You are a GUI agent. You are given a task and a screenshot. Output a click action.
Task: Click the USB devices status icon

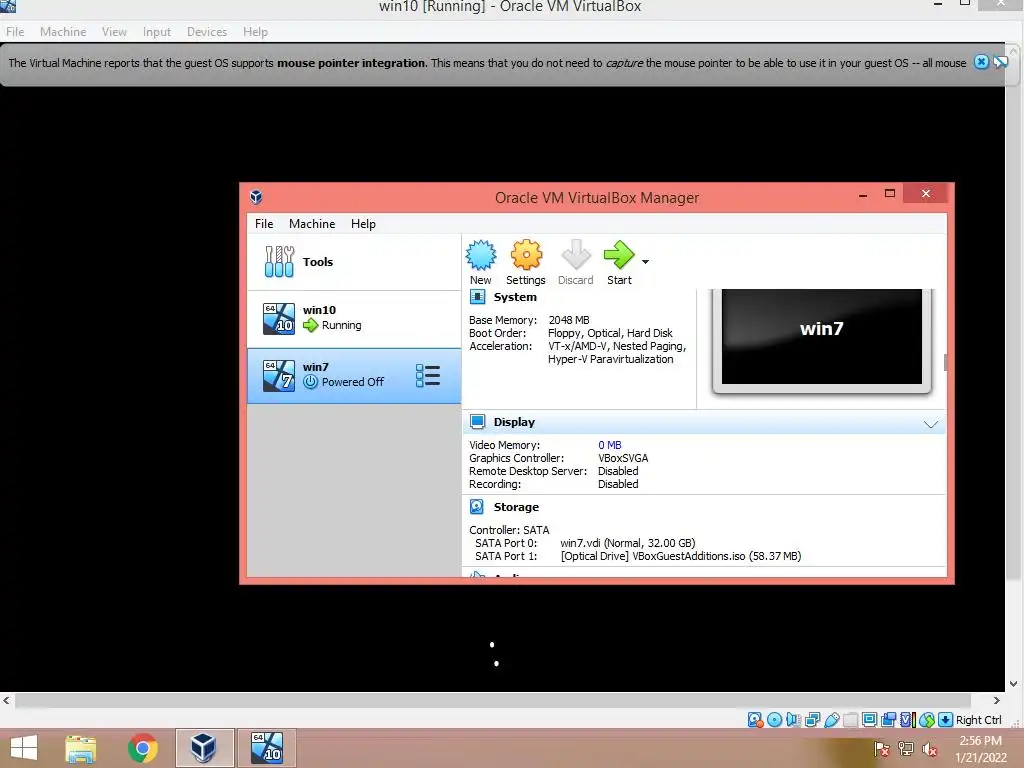(x=831, y=720)
